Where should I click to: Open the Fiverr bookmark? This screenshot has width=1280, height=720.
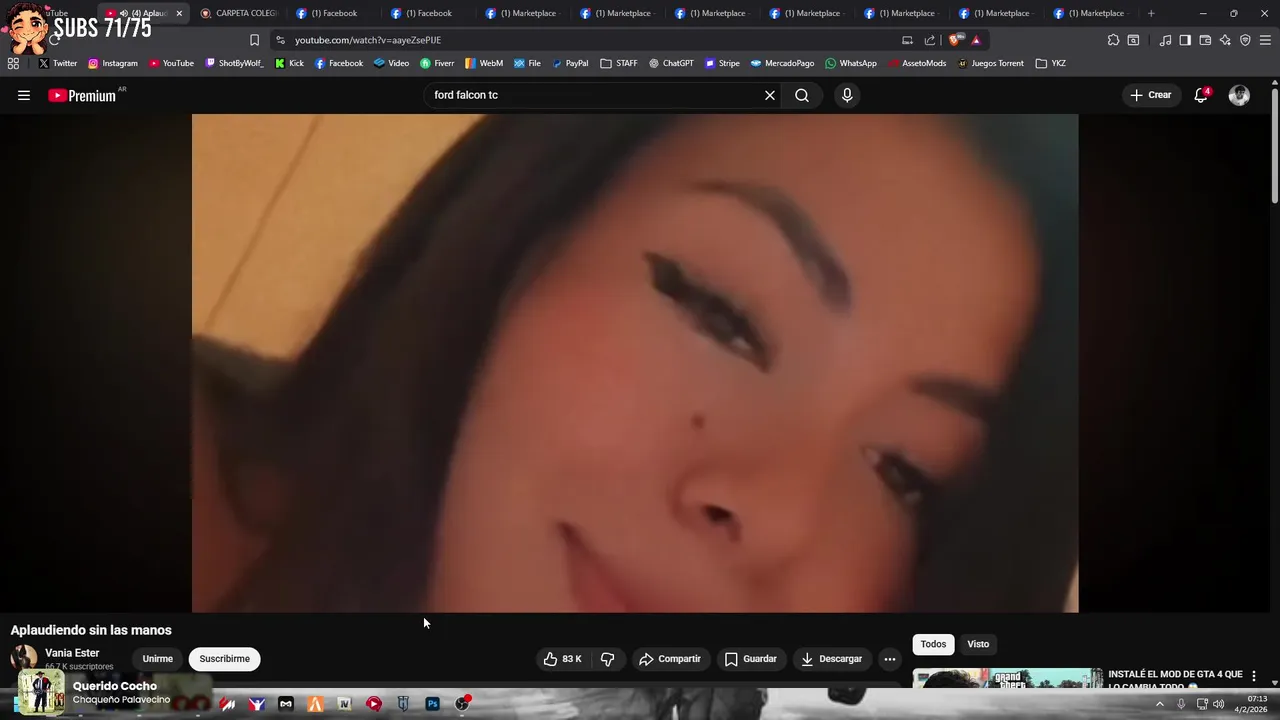[x=437, y=63]
